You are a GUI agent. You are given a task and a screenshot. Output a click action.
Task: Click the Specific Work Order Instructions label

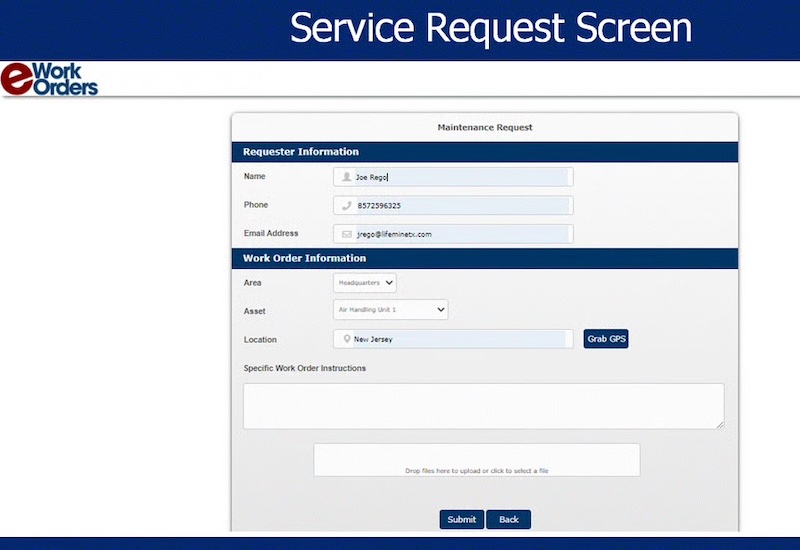point(305,368)
